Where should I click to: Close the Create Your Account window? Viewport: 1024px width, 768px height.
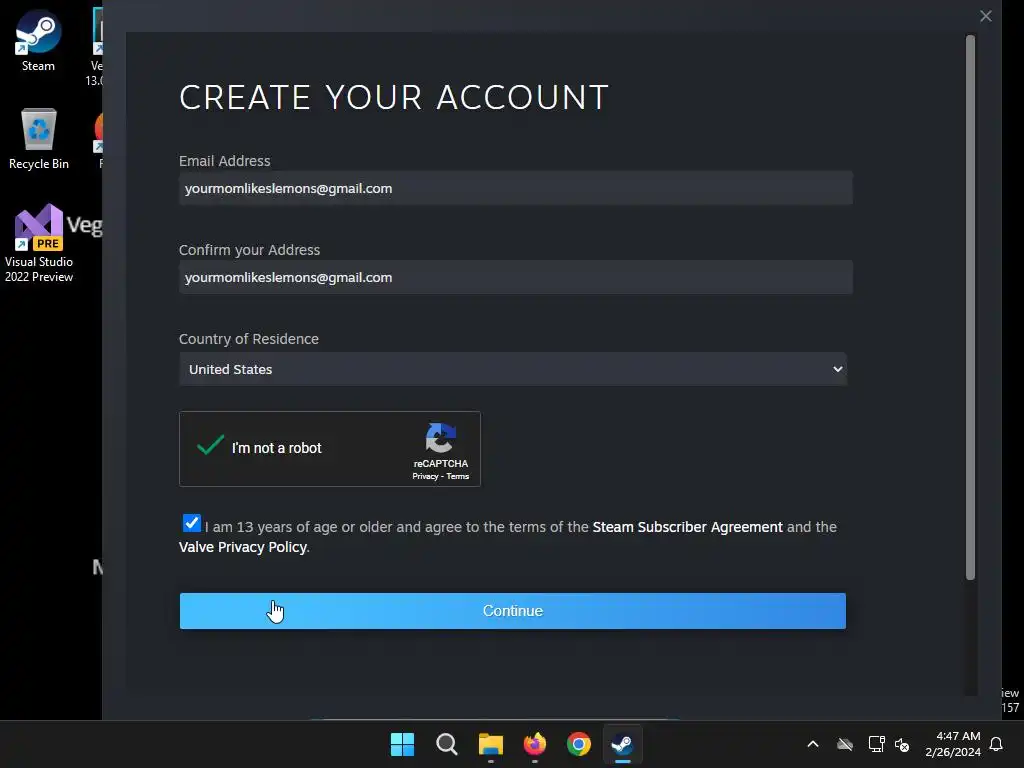[985, 16]
